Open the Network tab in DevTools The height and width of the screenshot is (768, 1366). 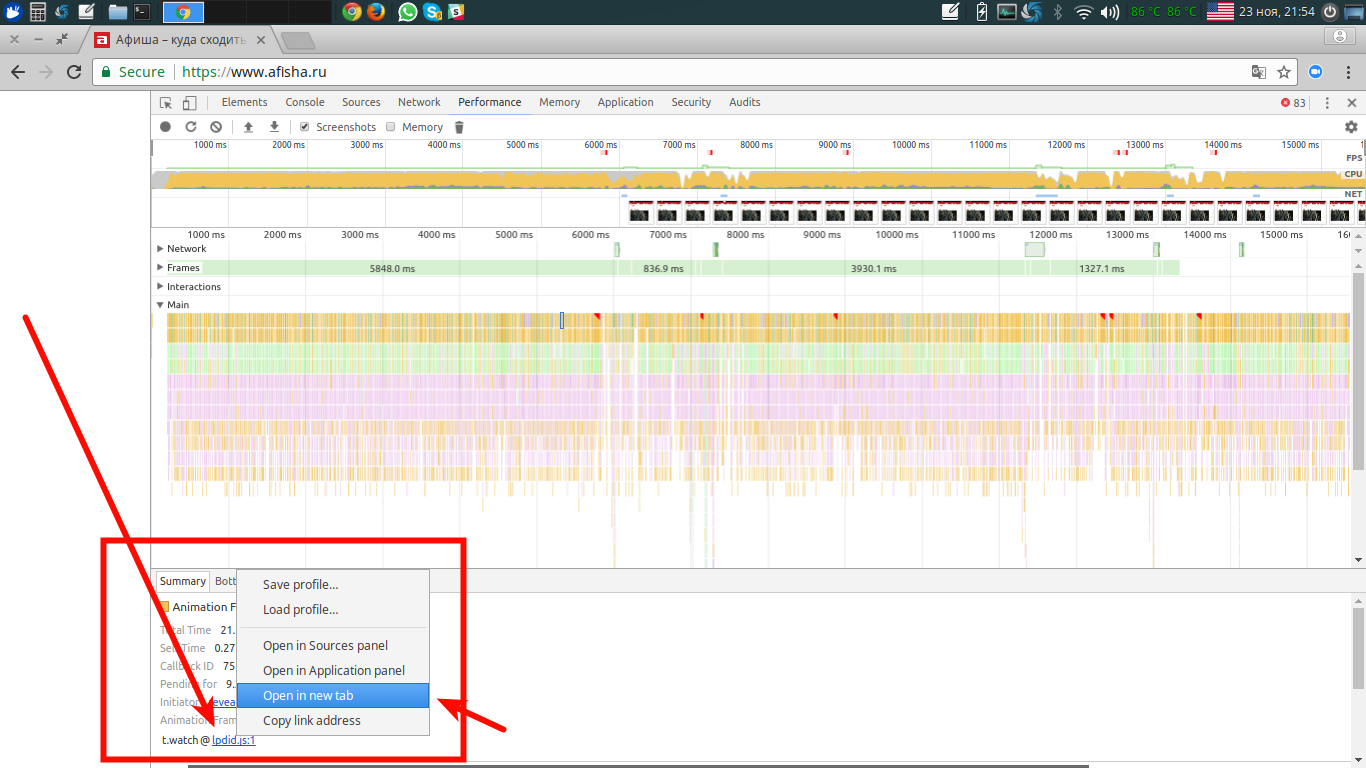pos(419,102)
